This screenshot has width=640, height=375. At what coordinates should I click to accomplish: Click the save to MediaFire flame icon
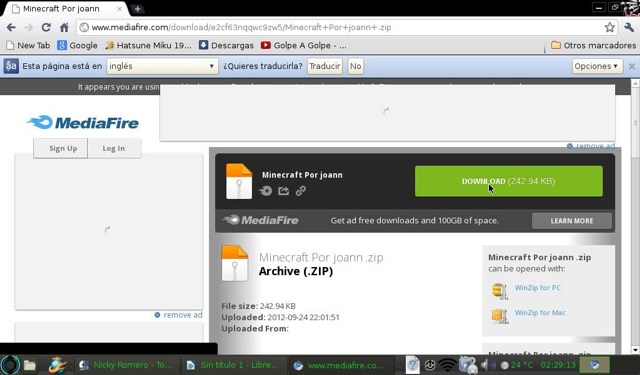coord(266,191)
